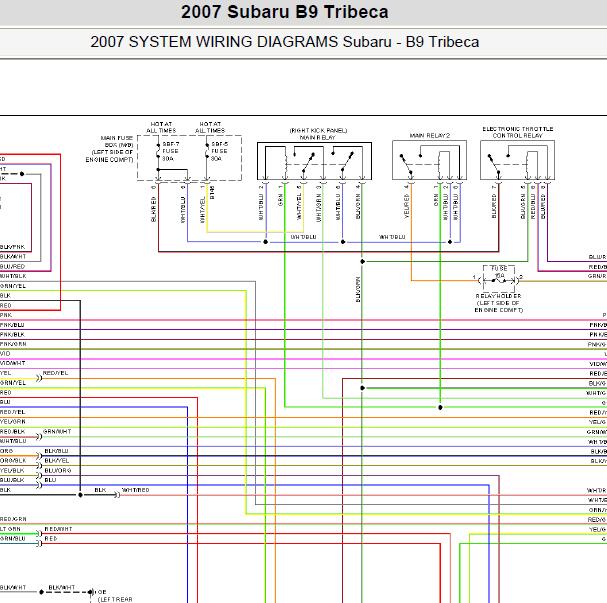
Task: Click the '2007 SYSTEM WIRING DIAGRAMS Subaru - B9 Tribeca' heading
Action: (285, 42)
